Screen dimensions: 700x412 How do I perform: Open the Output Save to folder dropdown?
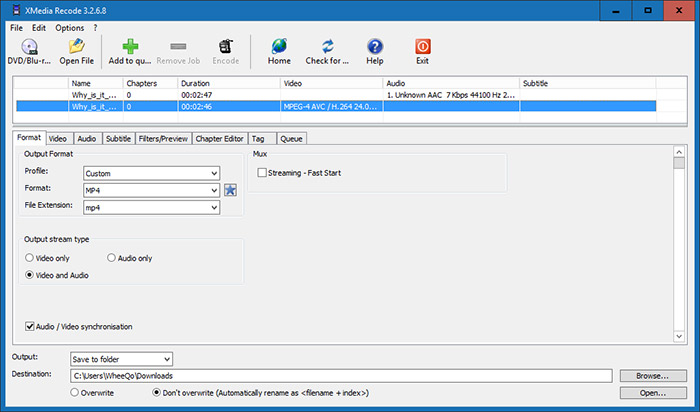point(121,359)
